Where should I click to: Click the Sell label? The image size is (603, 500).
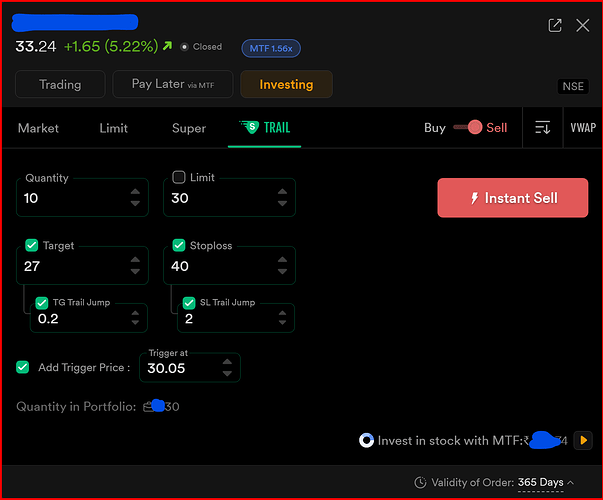tap(496, 128)
